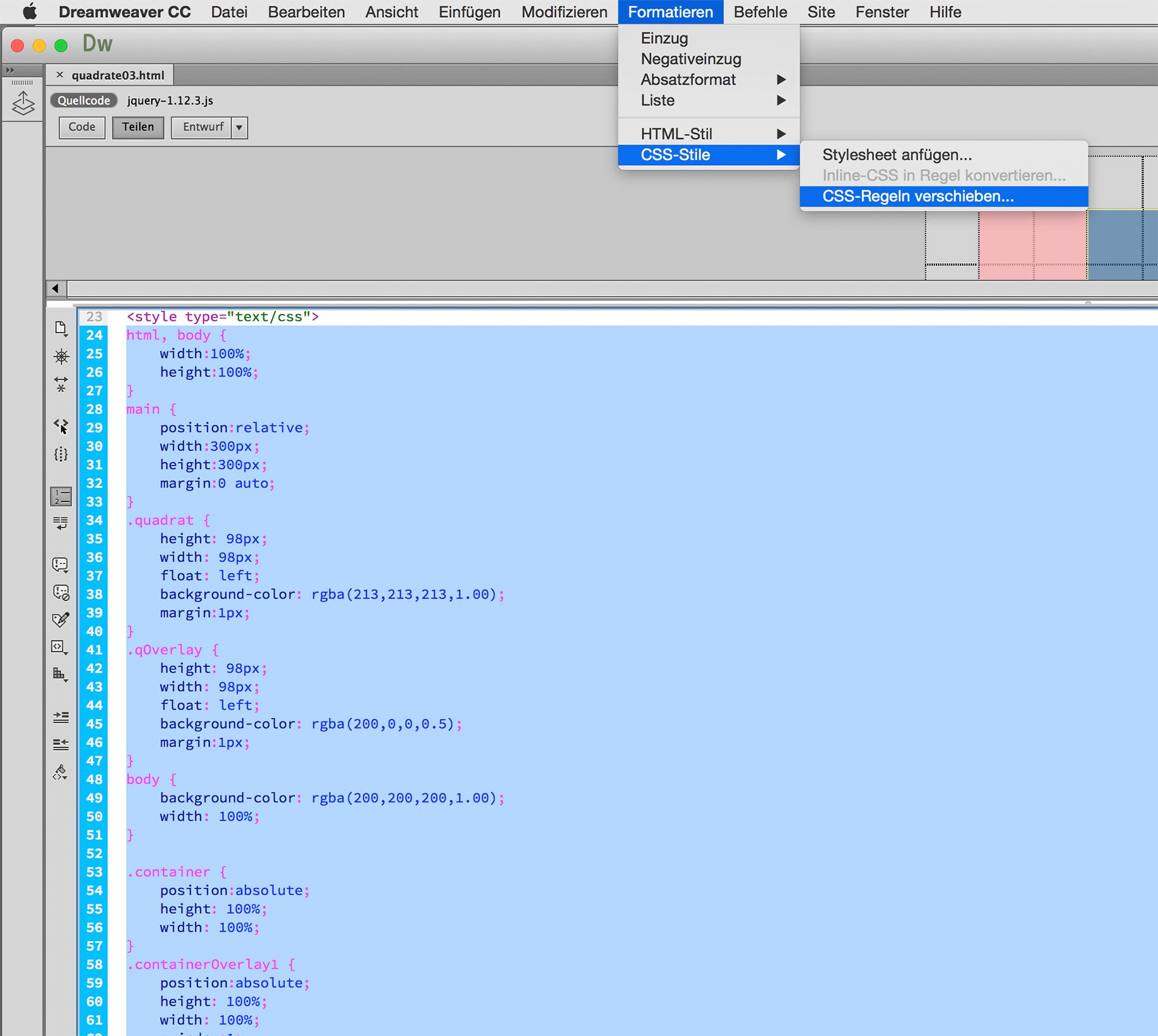Click the Remove Comment icon
The height and width of the screenshot is (1036, 1158).
coord(61,592)
